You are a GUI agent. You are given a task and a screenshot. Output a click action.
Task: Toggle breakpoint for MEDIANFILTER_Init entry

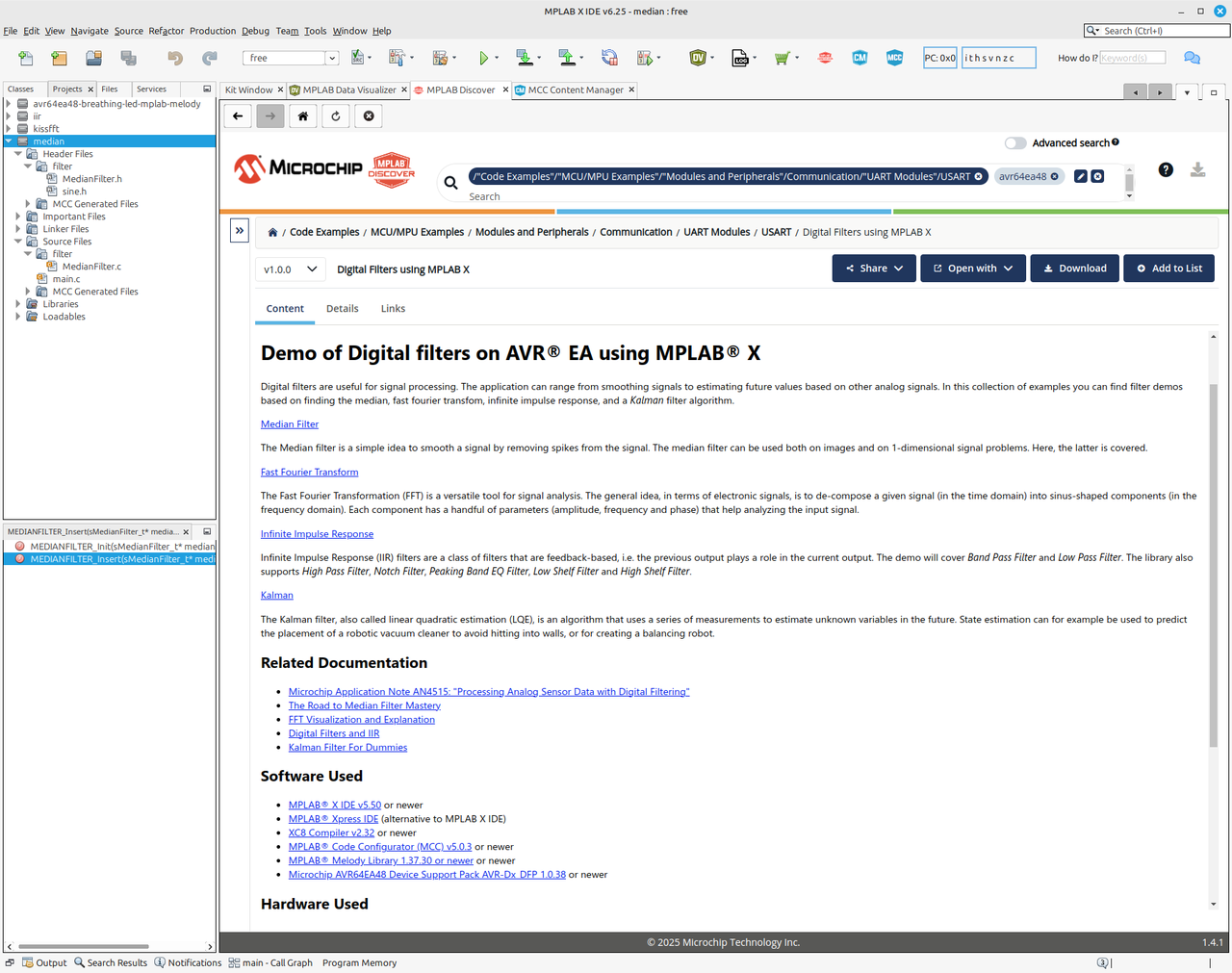19,547
